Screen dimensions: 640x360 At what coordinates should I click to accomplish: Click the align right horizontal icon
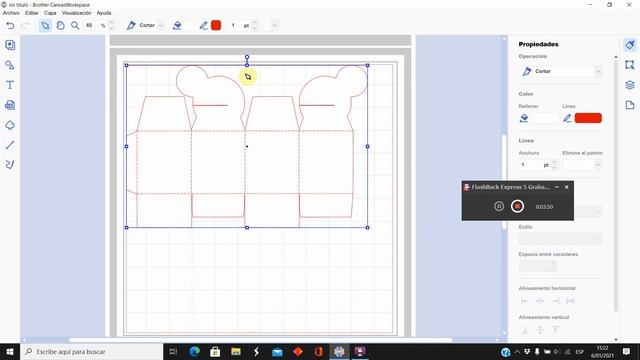(555, 301)
